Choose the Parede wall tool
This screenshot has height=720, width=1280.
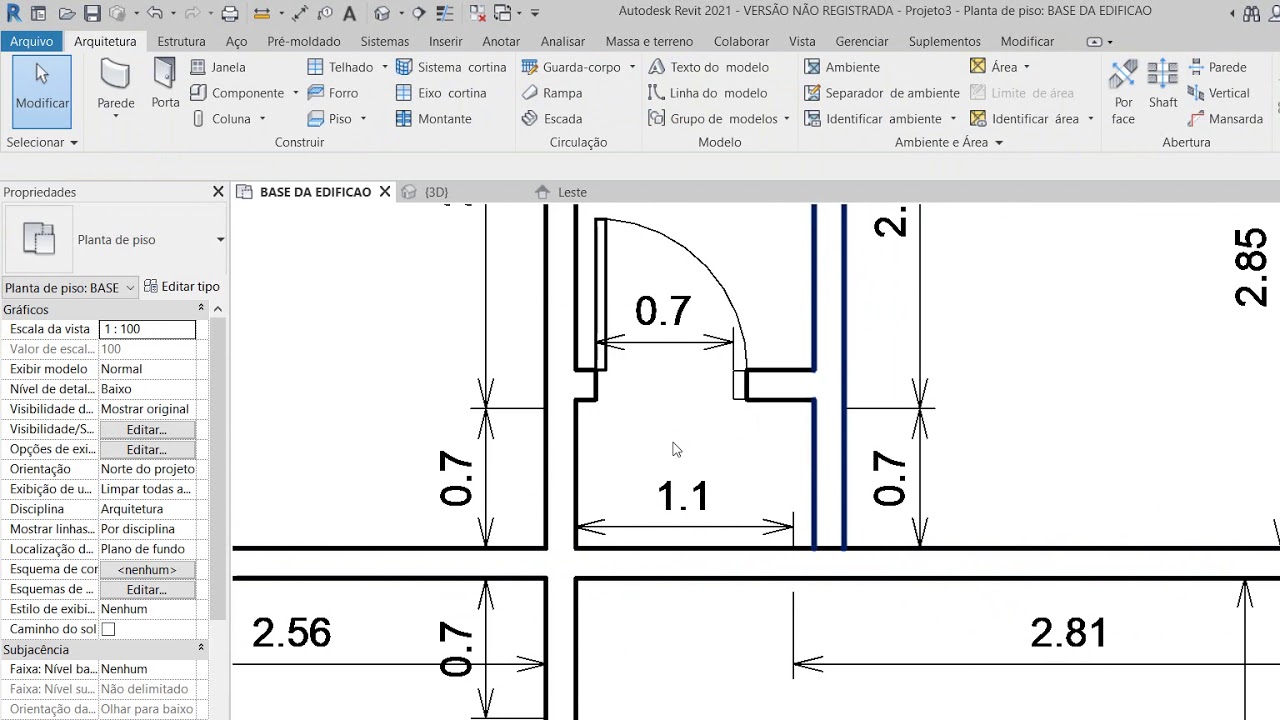pyautogui.click(x=116, y=90)
